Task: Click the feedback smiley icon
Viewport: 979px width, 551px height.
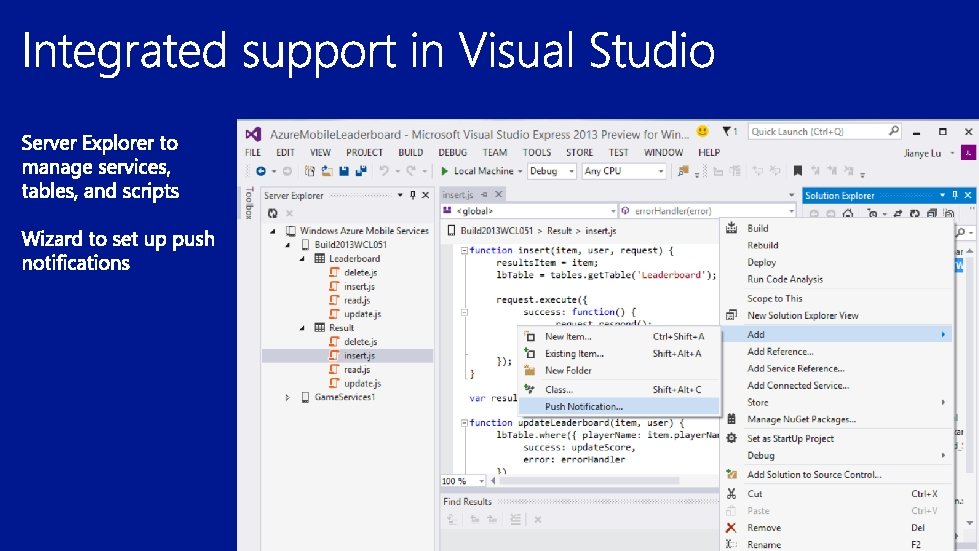Action: (702, 131)
